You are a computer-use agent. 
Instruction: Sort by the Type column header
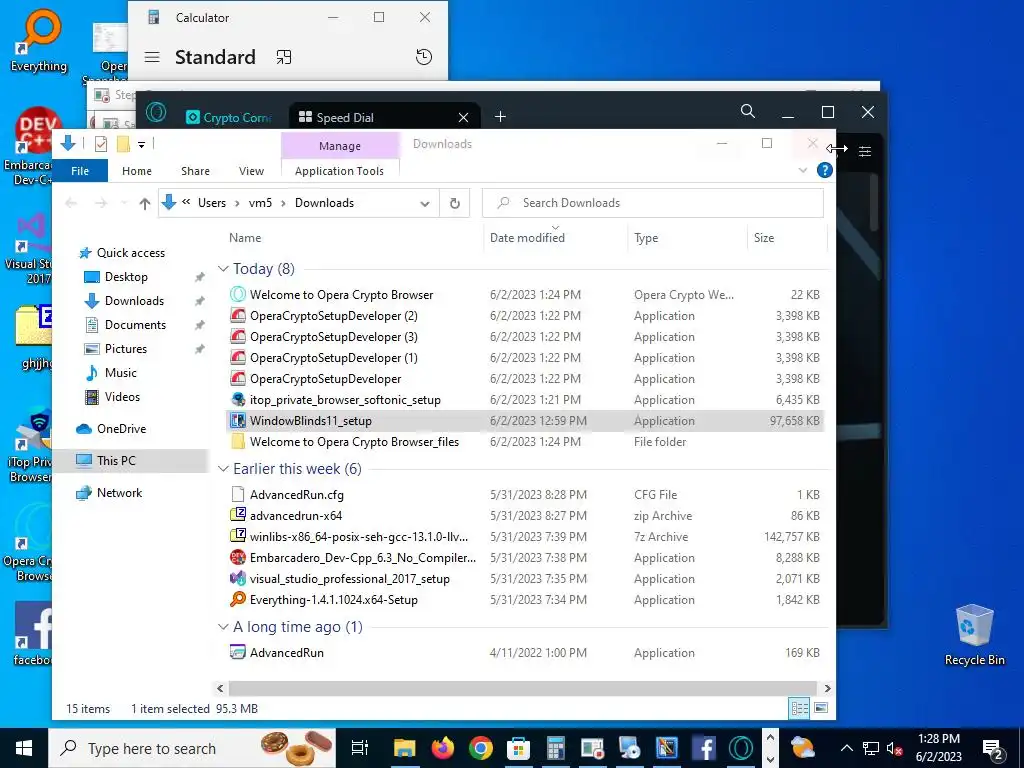point(687,238)
